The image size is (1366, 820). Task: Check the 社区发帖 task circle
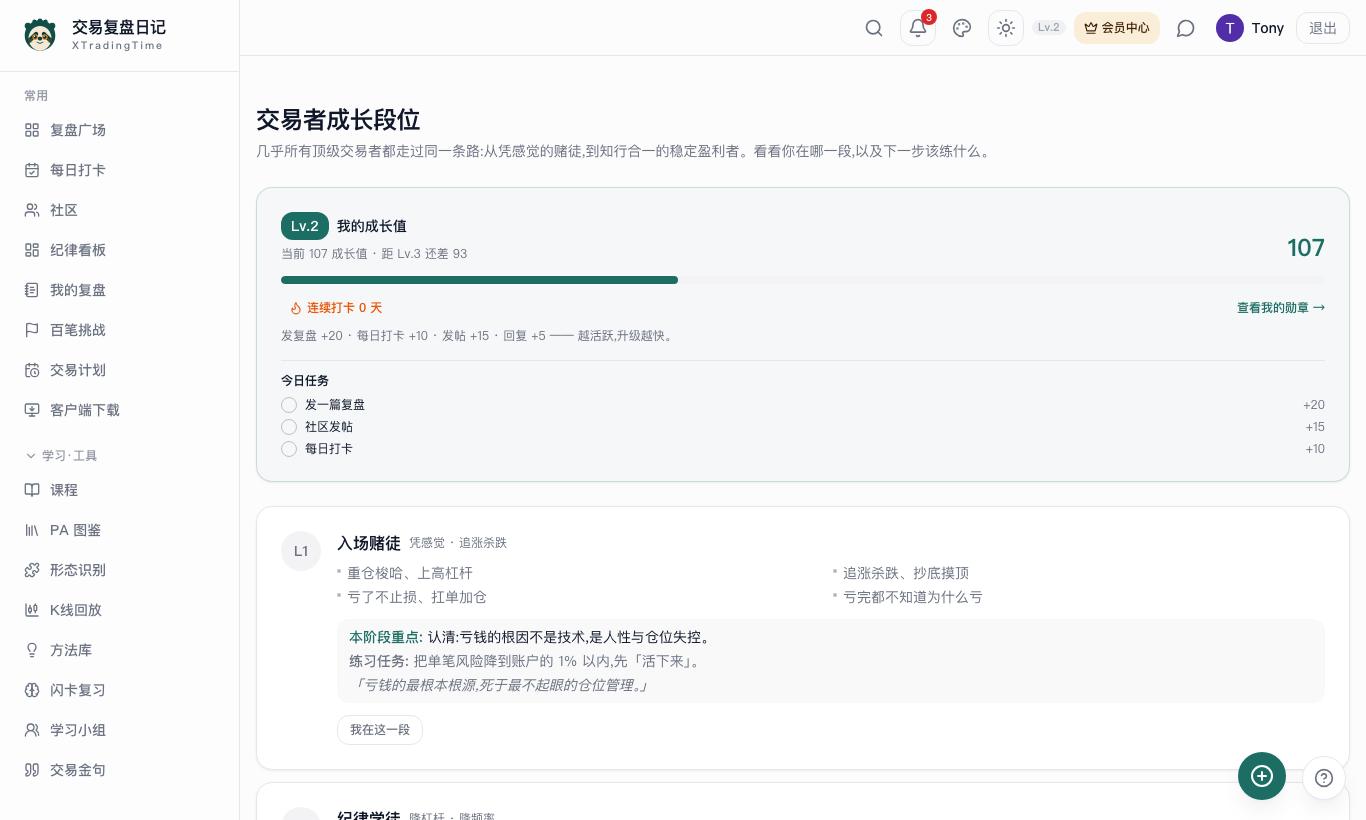pos(289,427)
